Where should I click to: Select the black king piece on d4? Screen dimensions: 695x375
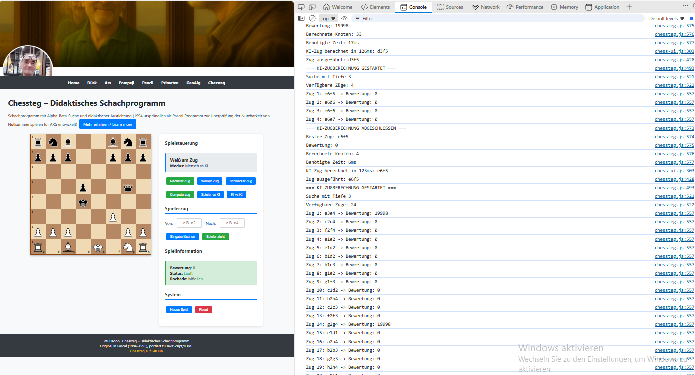(x=83, y=203)
